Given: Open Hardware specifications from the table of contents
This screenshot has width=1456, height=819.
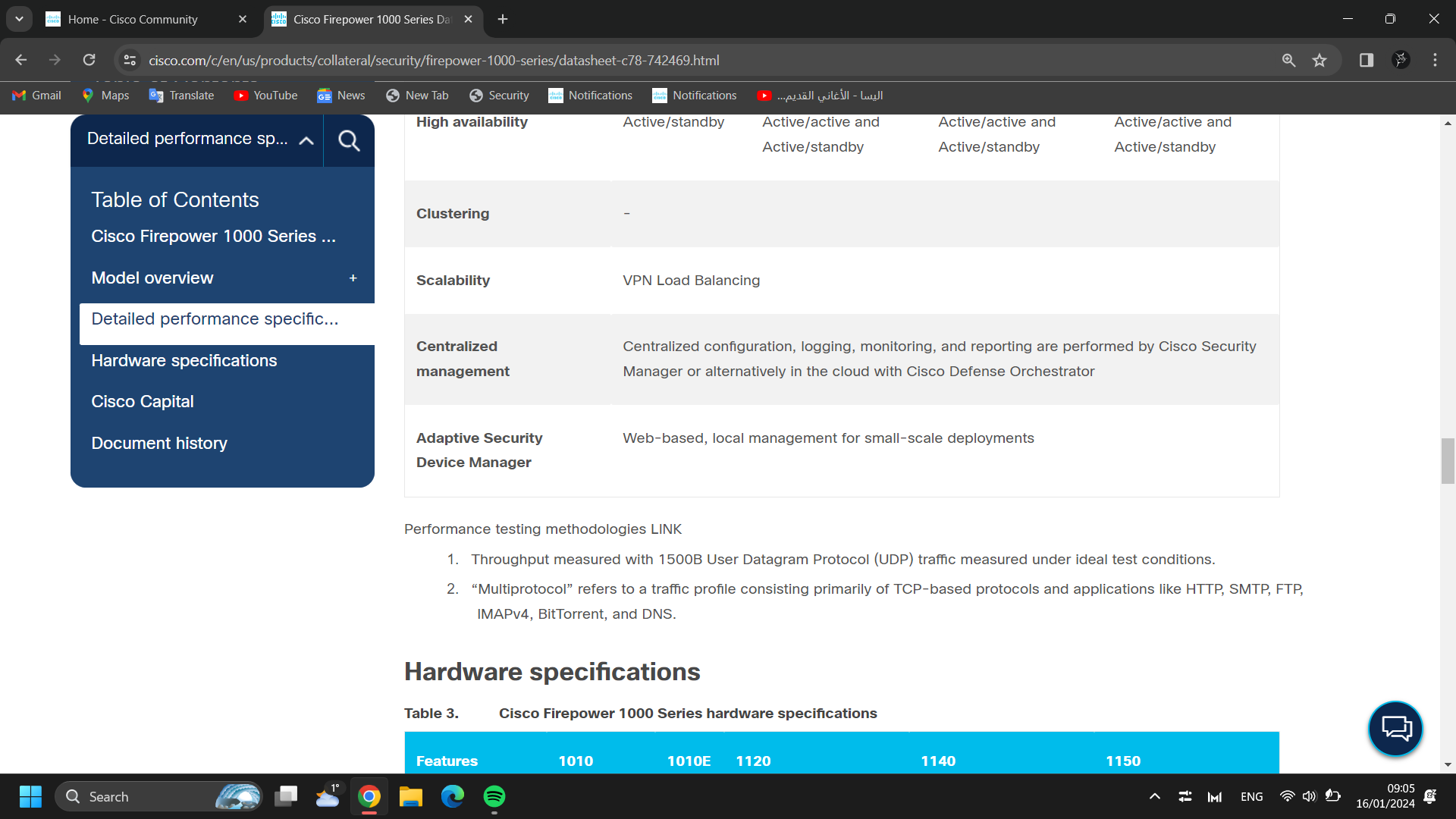Looking at the screenshot, I should [184, 360].
